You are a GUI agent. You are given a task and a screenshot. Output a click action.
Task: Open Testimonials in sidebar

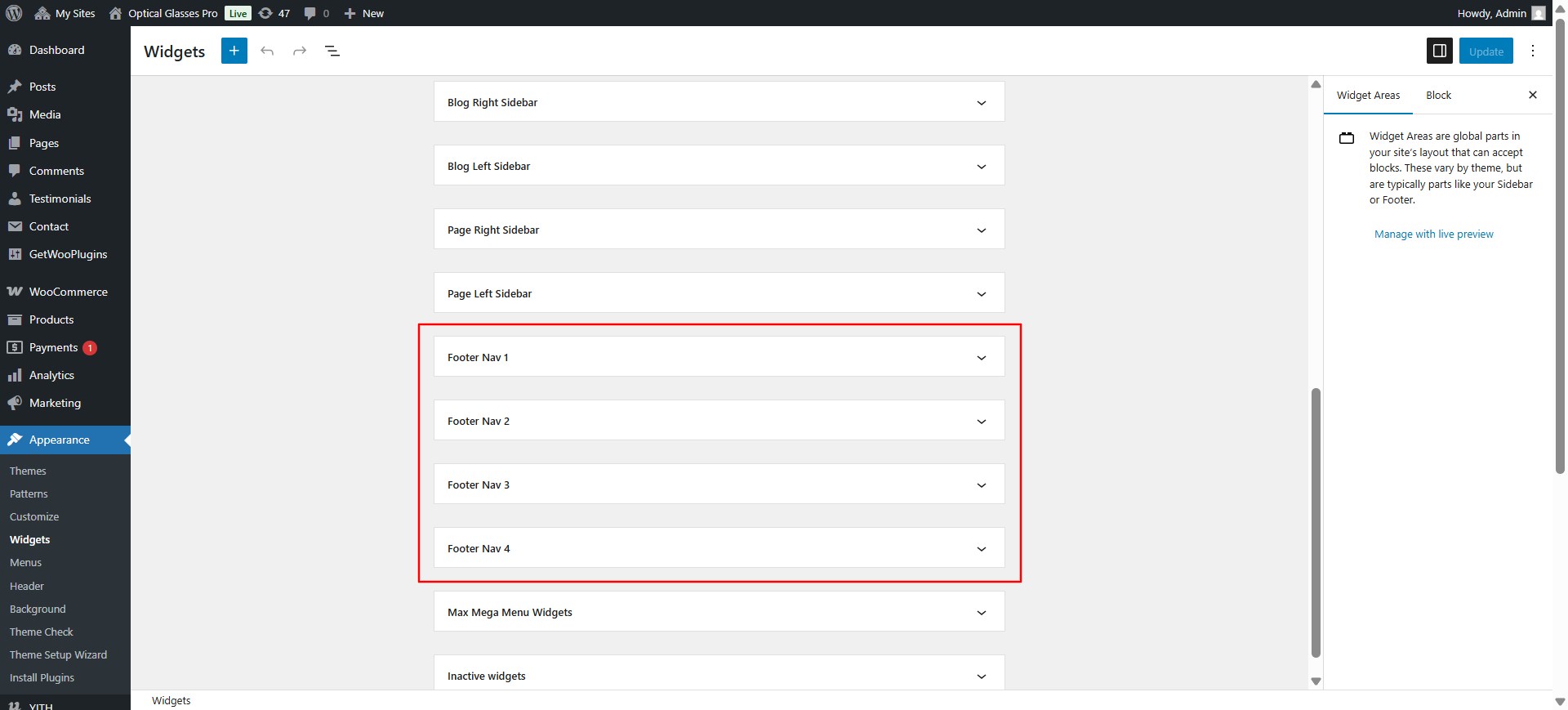[x=60, y=199]
